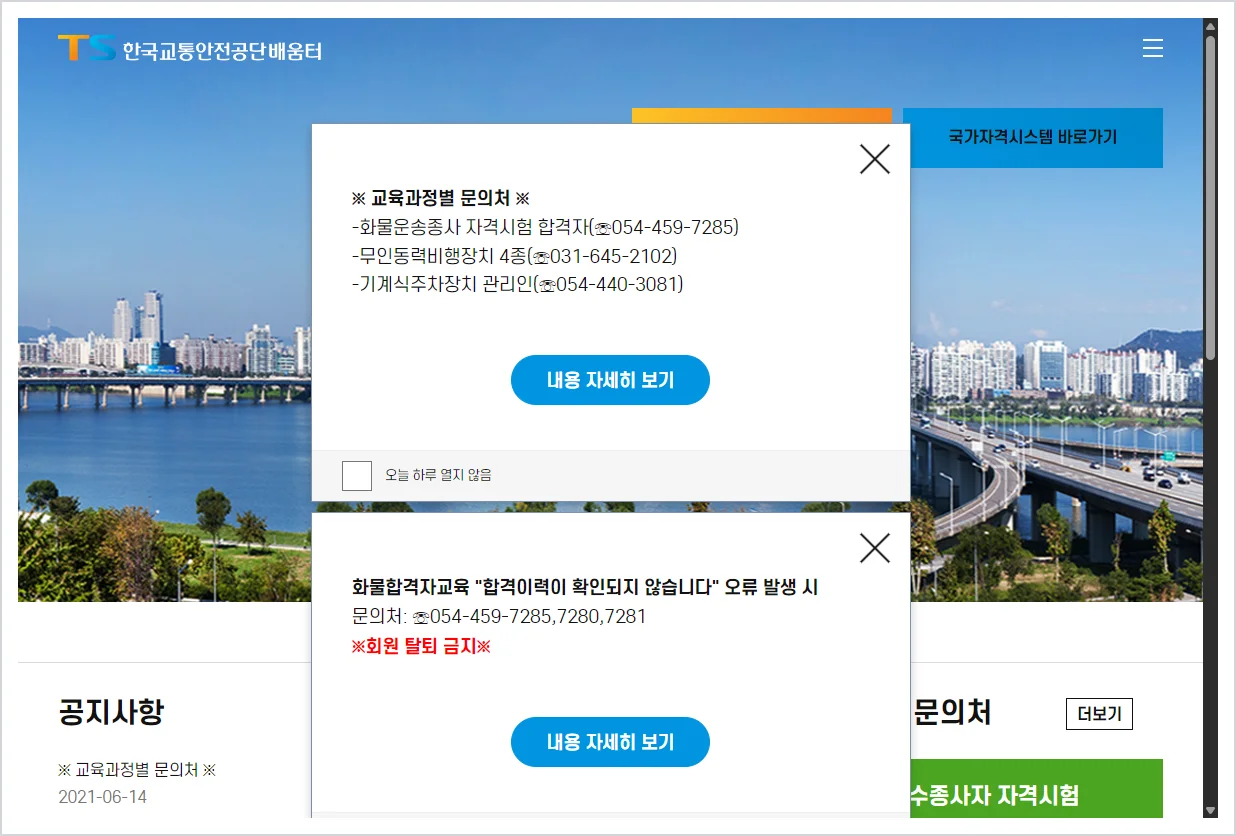Click the 화물합격자교육 오류 발생 시 popup heading
This screenshot has height=836, width=1236.
pos(585,586)
